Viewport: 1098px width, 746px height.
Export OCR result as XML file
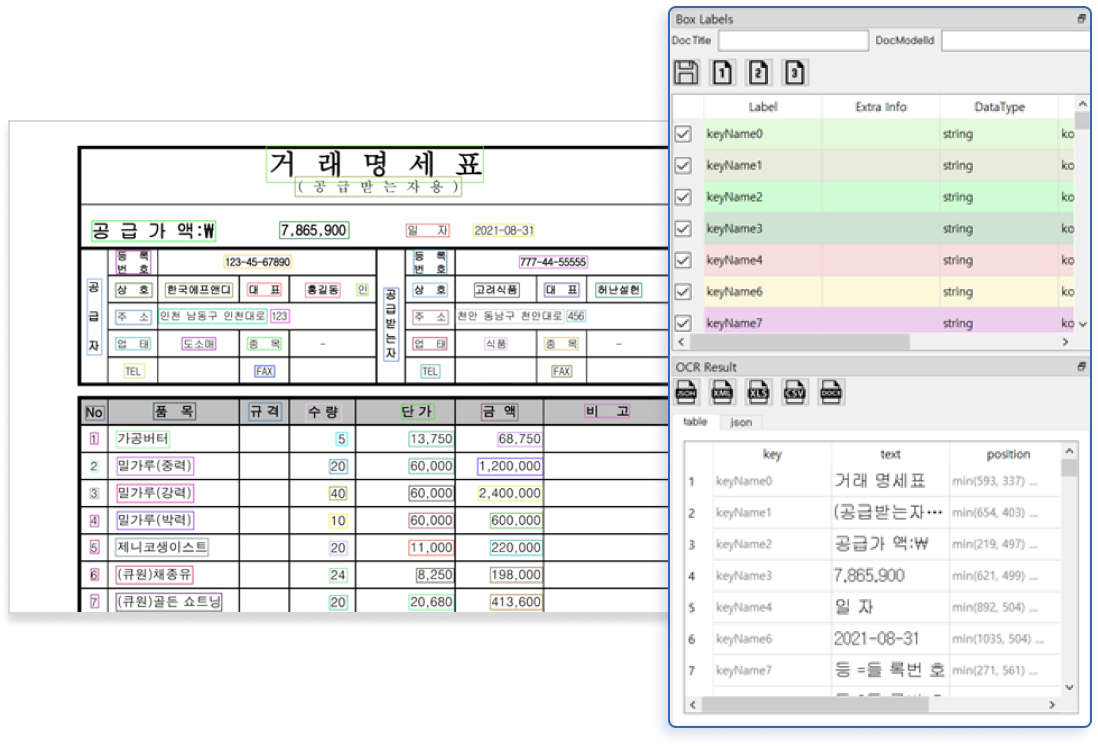pos(722,390)
